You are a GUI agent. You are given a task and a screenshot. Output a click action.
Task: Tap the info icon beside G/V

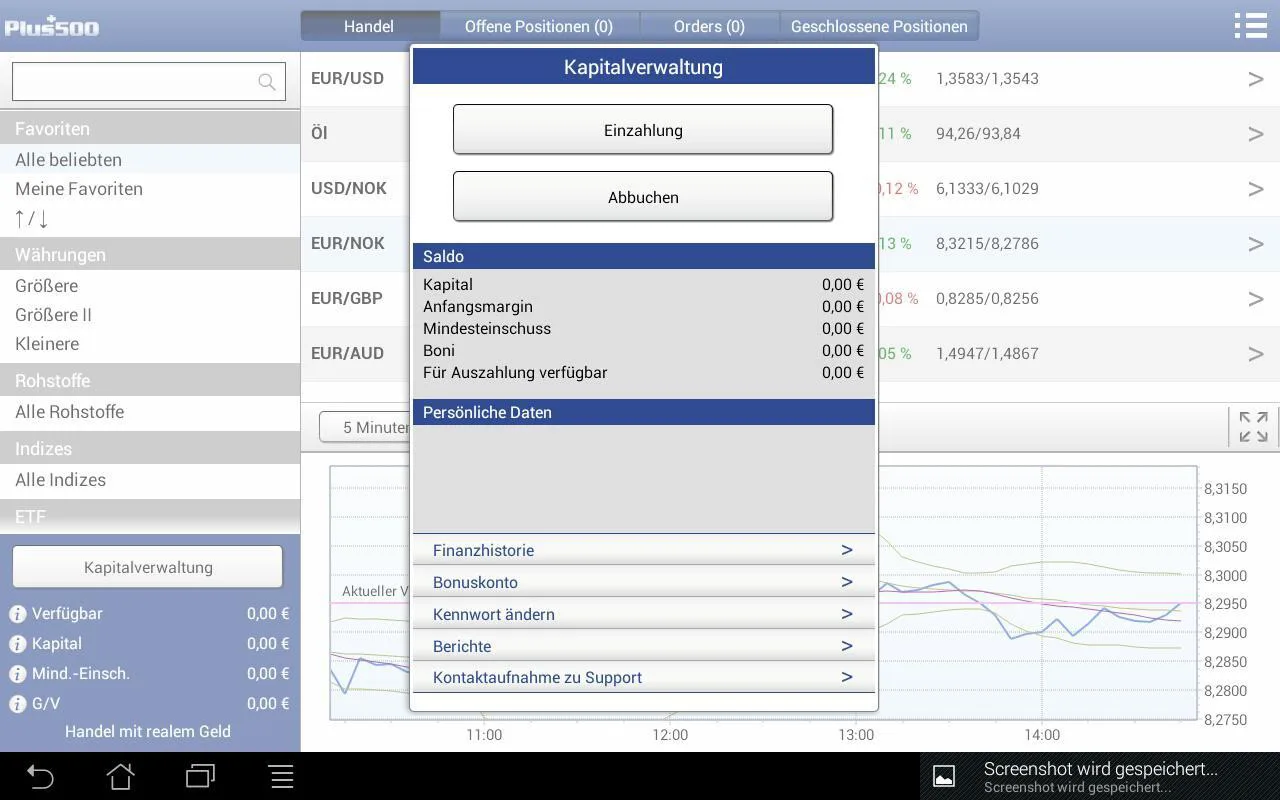click(17, 704)
